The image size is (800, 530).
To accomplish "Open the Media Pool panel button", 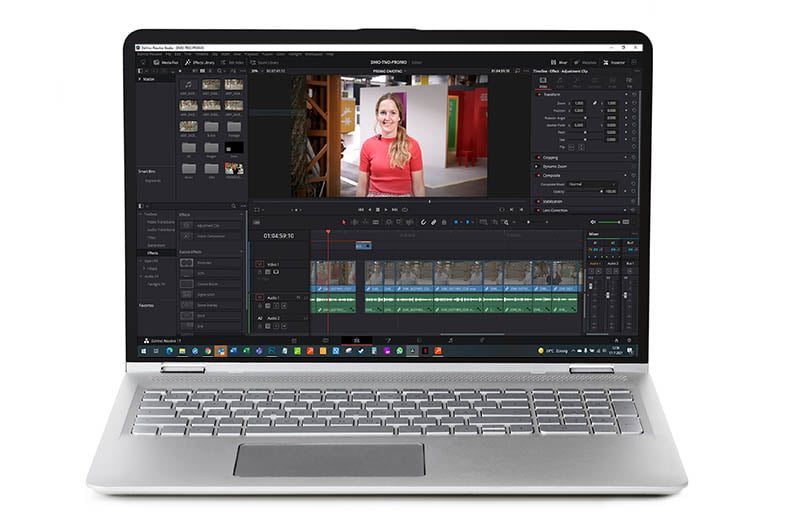I will point(166,62).
